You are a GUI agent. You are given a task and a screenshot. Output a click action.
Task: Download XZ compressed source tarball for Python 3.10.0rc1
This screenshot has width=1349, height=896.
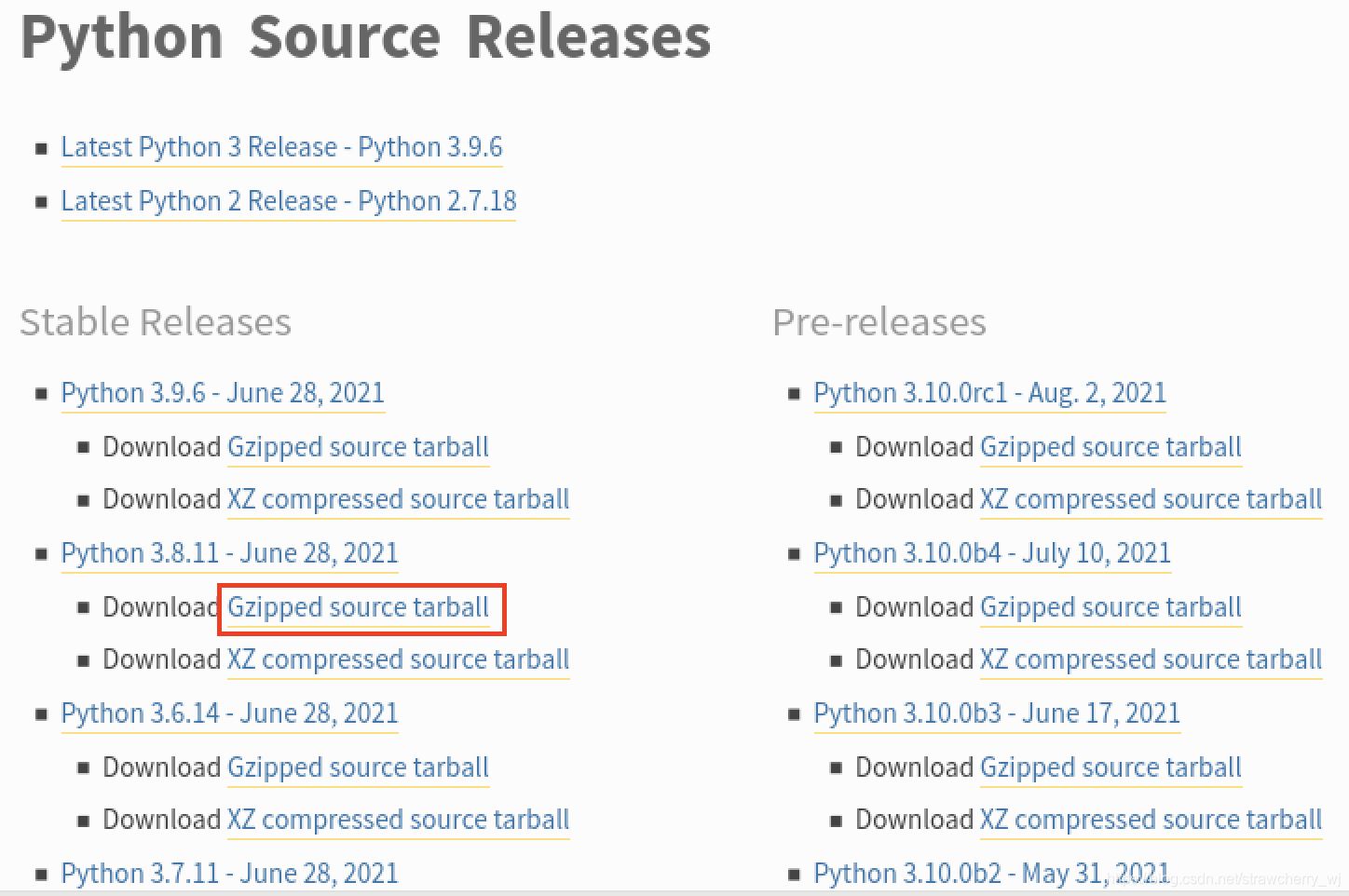point(1151,499)
